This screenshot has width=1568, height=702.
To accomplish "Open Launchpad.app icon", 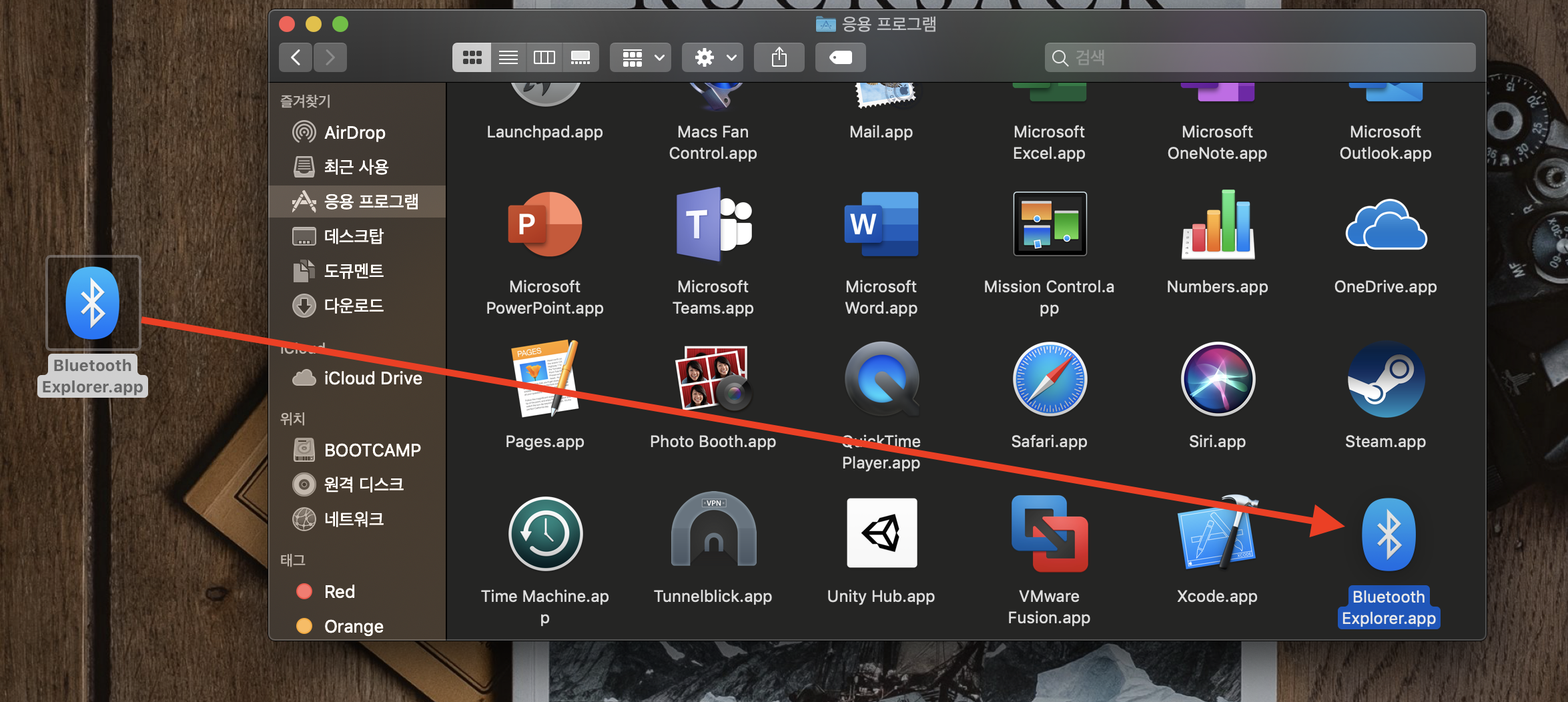I will pyautogui.click(x=545, y=94).
